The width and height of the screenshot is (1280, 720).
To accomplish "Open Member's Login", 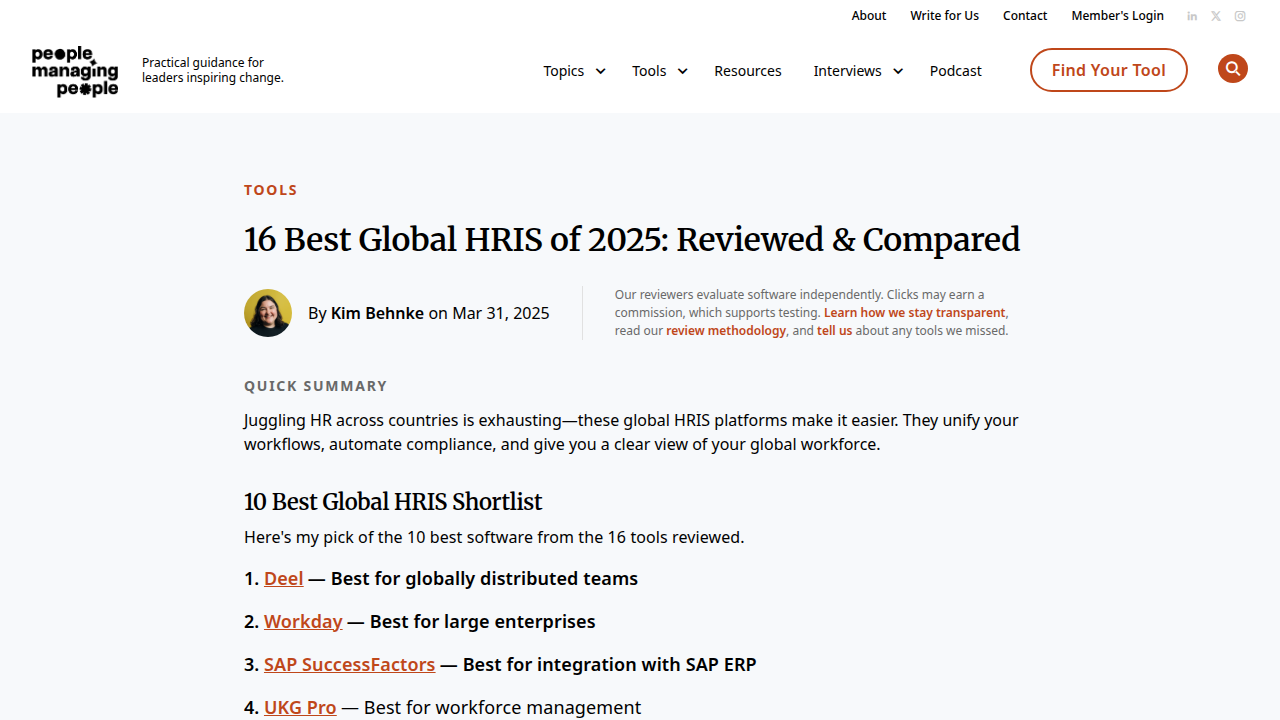I will [1118, 16].
